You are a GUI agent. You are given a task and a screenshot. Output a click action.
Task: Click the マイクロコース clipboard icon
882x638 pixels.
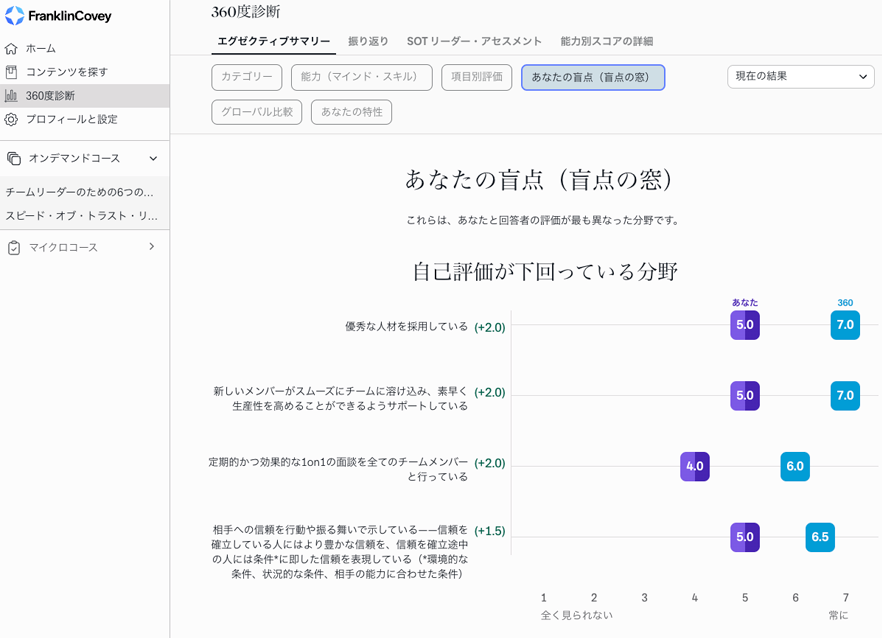point(14,247)
